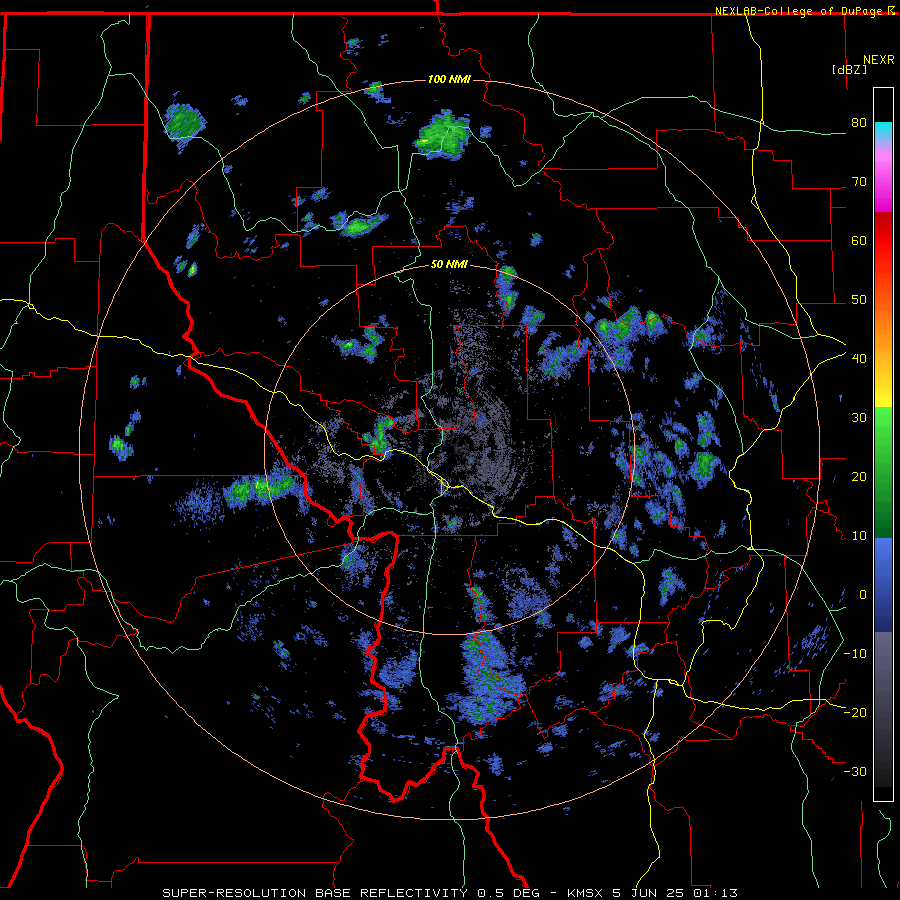
Task: Click the SUPER-RESOLUTION BASE REFLECTIVITY caption text
Action: (315, 893)
